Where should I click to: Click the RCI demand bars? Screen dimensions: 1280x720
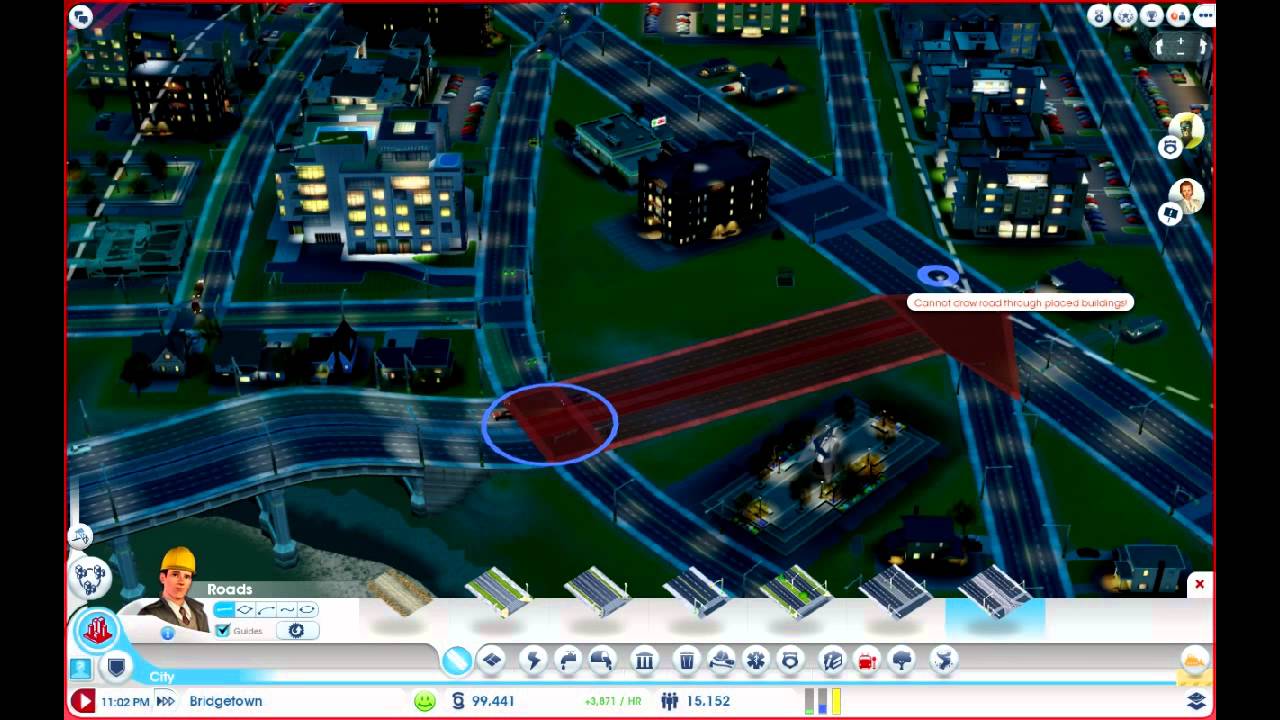click(x=823, y=701)
